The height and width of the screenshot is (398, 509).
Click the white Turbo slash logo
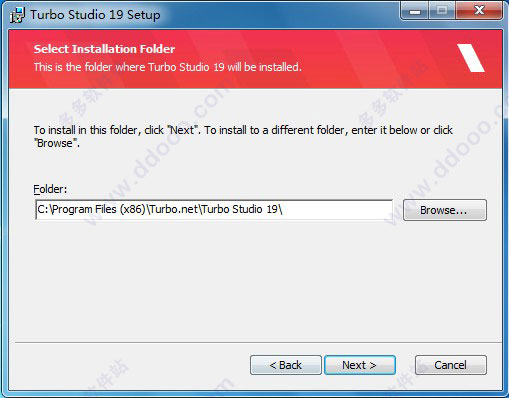[471, 58]
